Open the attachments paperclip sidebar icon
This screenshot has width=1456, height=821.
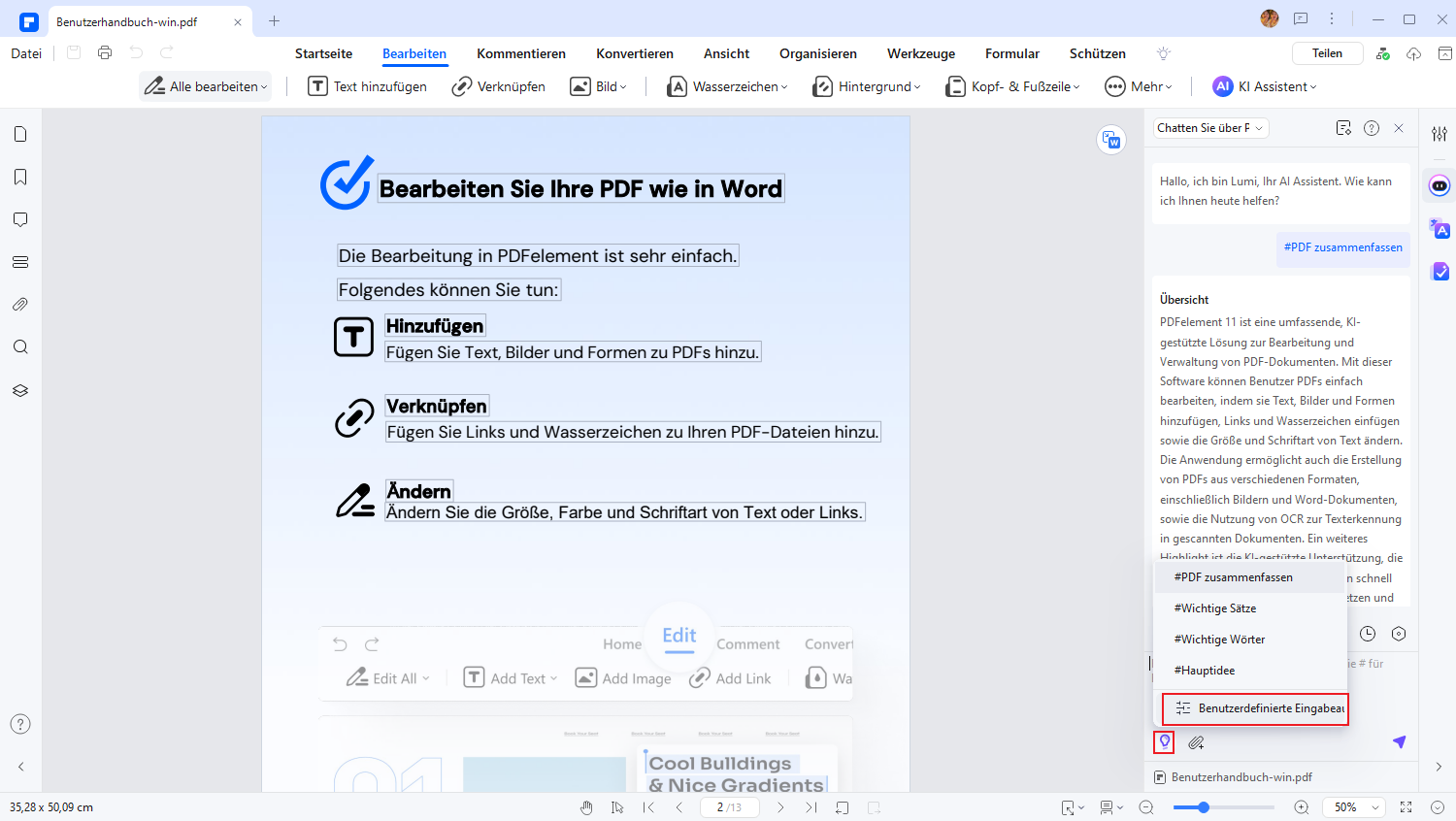pos(20,305)
